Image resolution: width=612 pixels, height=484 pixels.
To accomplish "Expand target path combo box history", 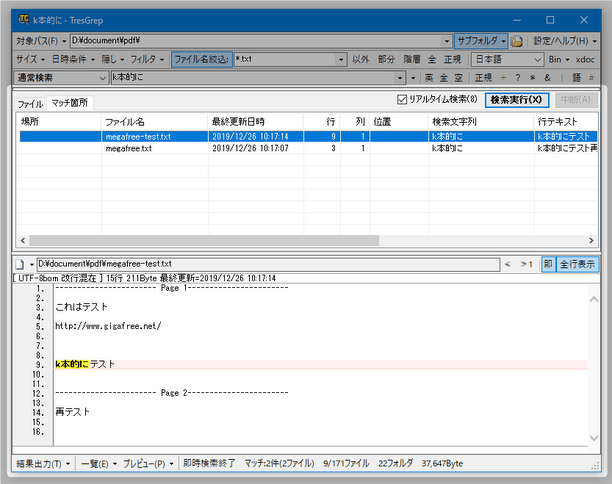I will point(447,41).
